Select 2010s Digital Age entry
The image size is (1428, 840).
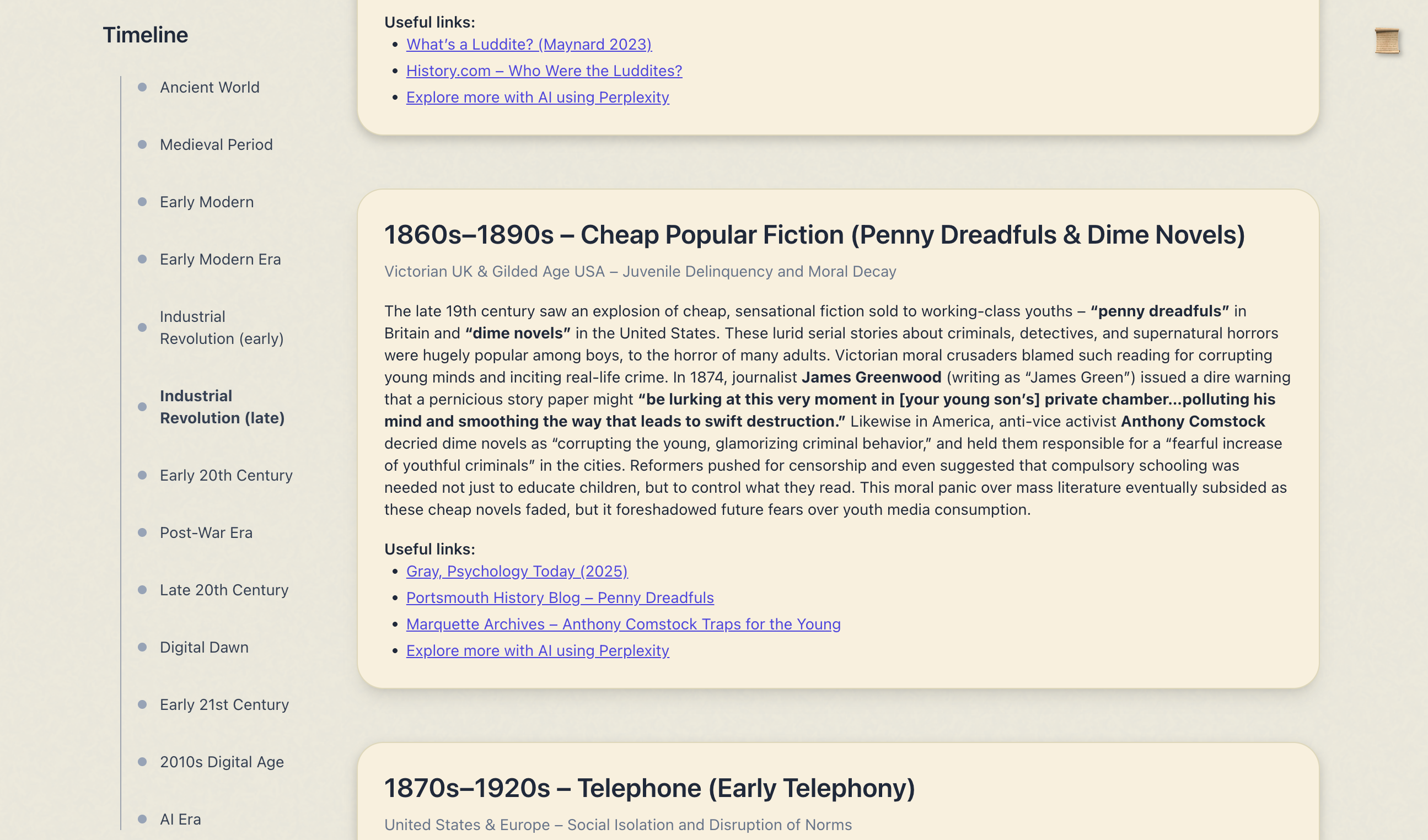(x=222, y=762)
